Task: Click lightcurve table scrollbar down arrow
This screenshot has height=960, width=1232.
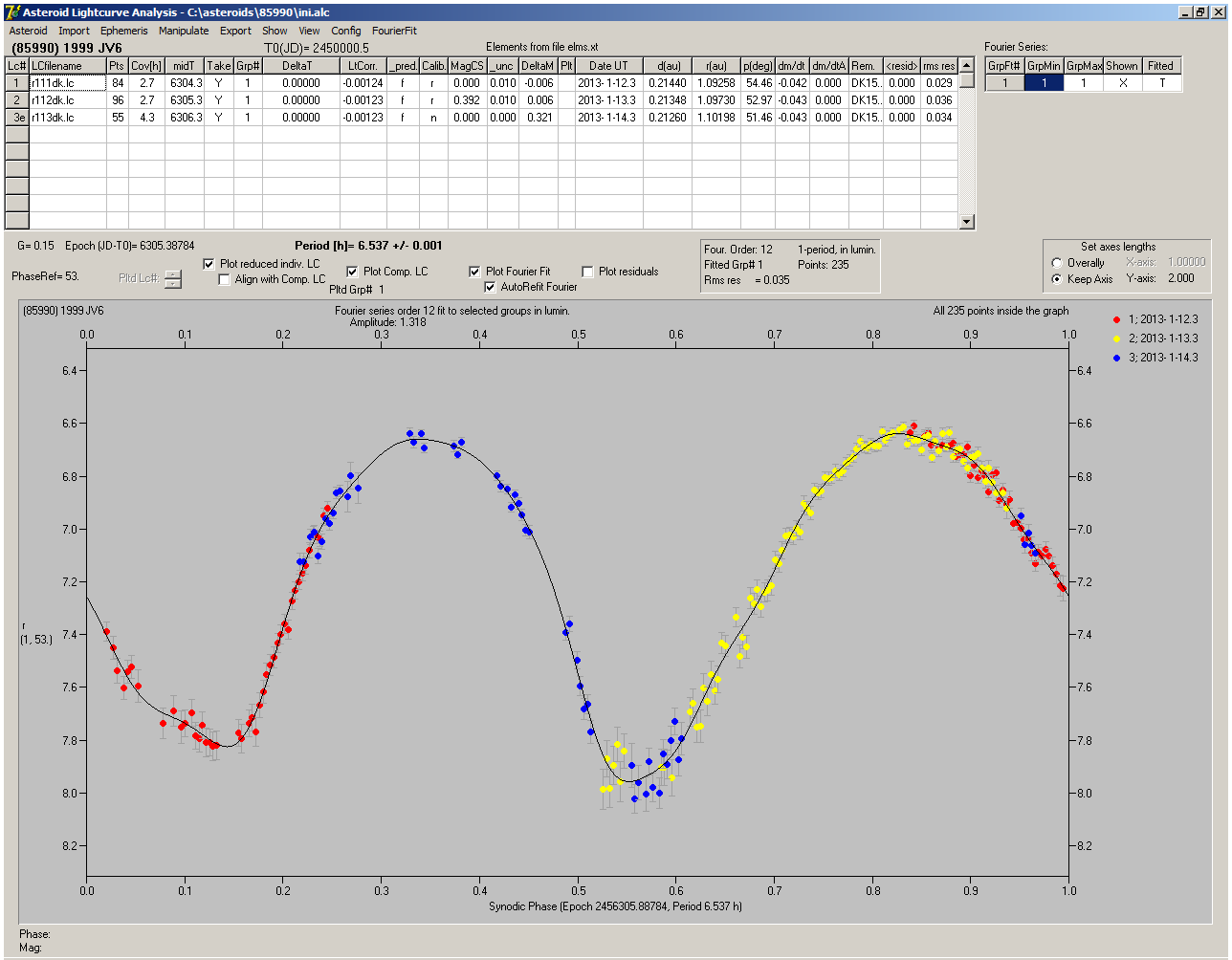Action: pos(967,222)
